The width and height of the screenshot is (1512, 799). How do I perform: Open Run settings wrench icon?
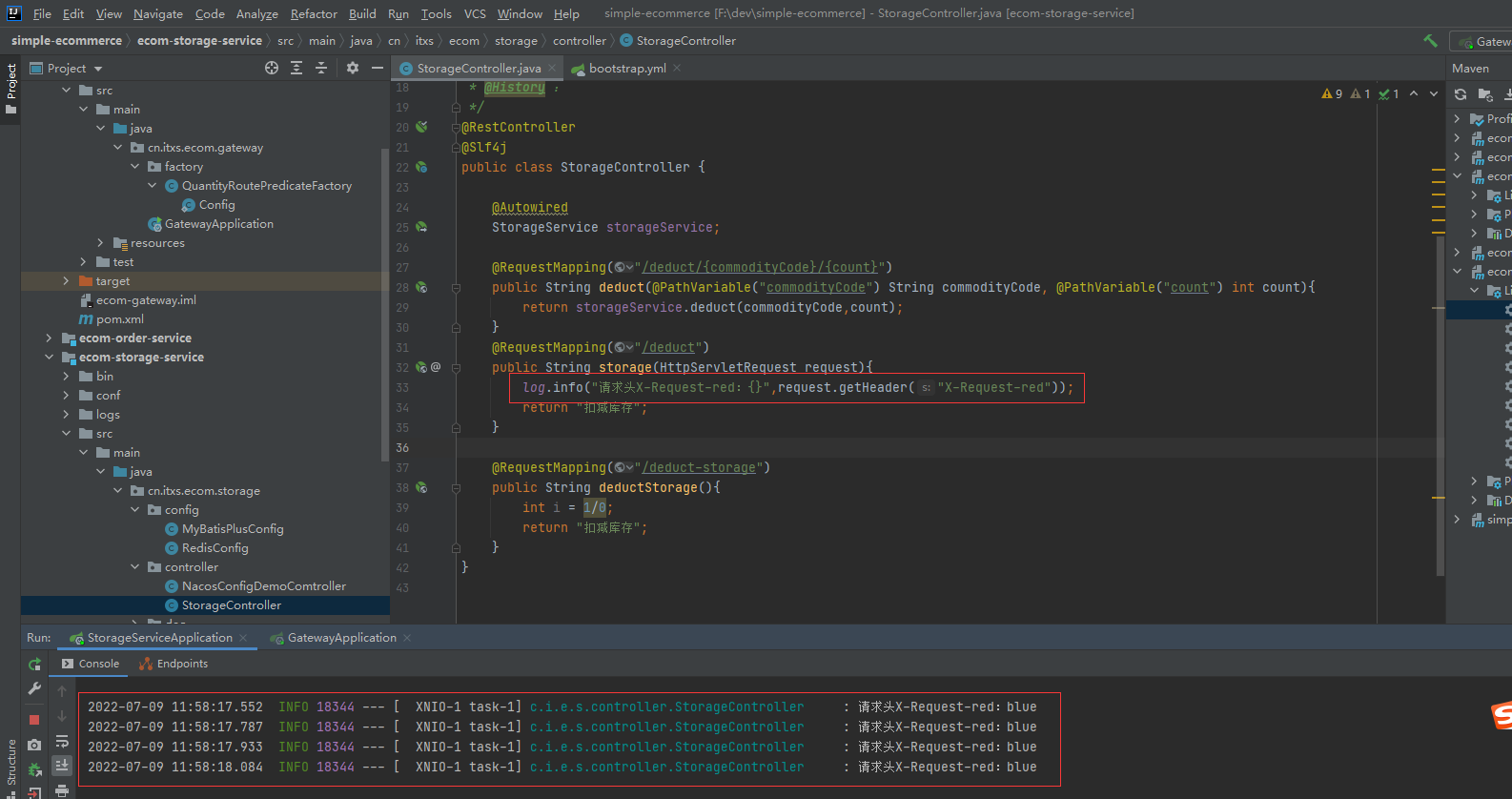(34, 687)
